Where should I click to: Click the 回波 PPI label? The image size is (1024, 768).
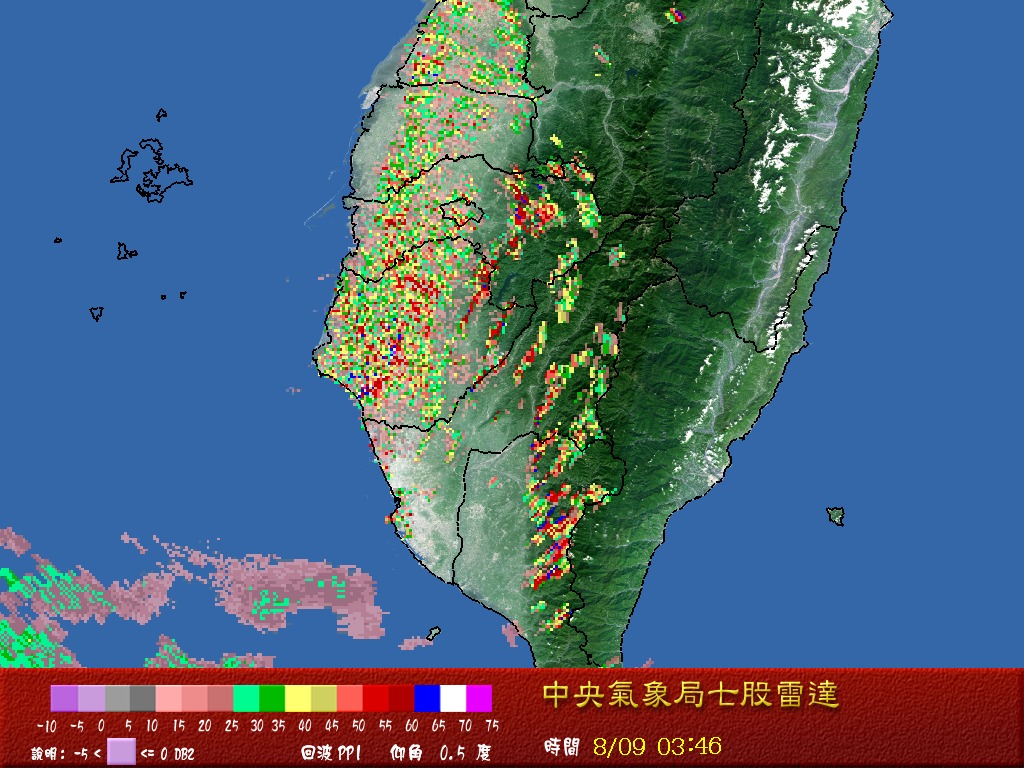click(331, 754)
